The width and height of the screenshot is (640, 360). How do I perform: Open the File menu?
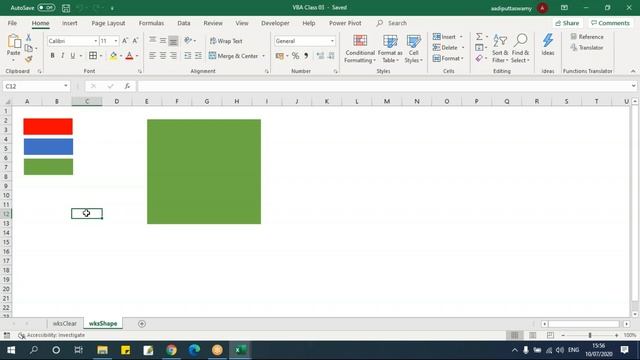click(x=12, y=23)
